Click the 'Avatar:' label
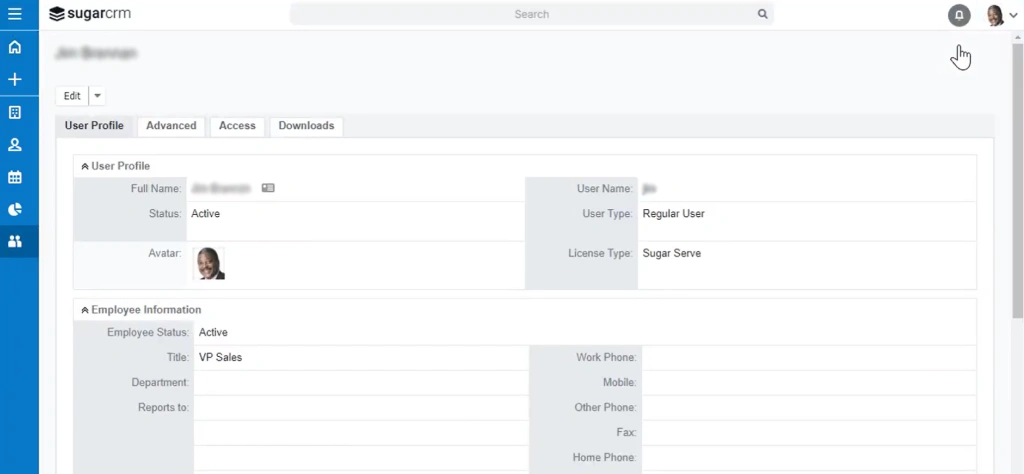Image resolution: width=1024 pixels, height=474 pixels. [x=165, y=253]
